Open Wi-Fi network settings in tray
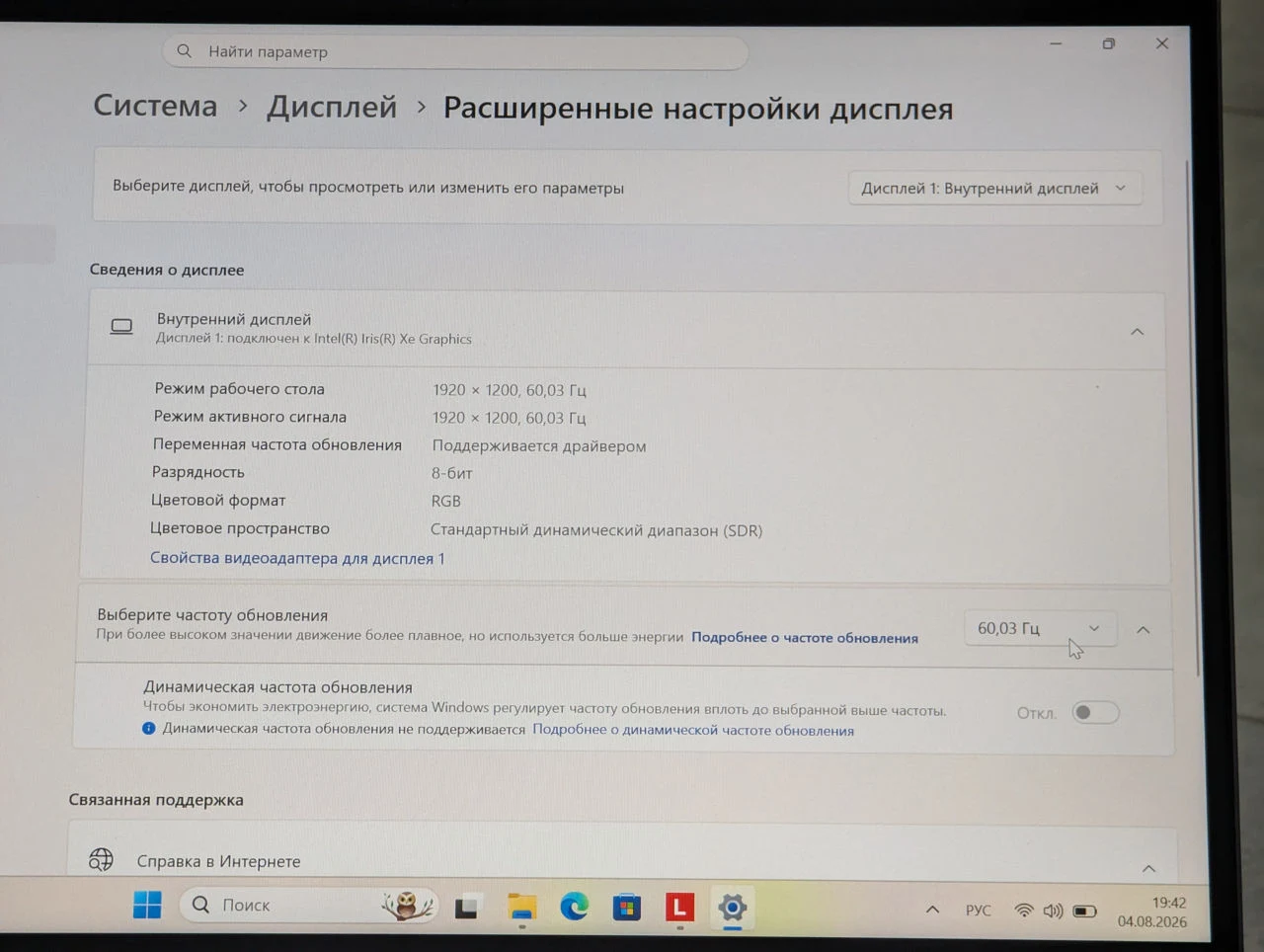 [1024, 911]
